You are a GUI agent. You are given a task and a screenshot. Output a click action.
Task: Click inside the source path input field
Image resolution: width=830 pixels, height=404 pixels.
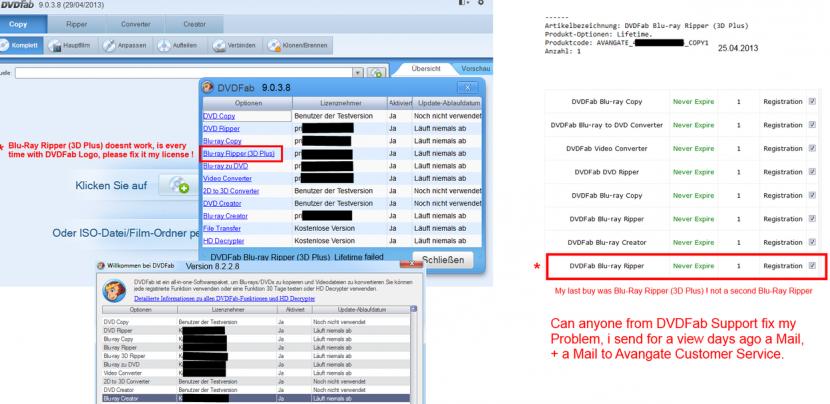click(x=184, y=73)
